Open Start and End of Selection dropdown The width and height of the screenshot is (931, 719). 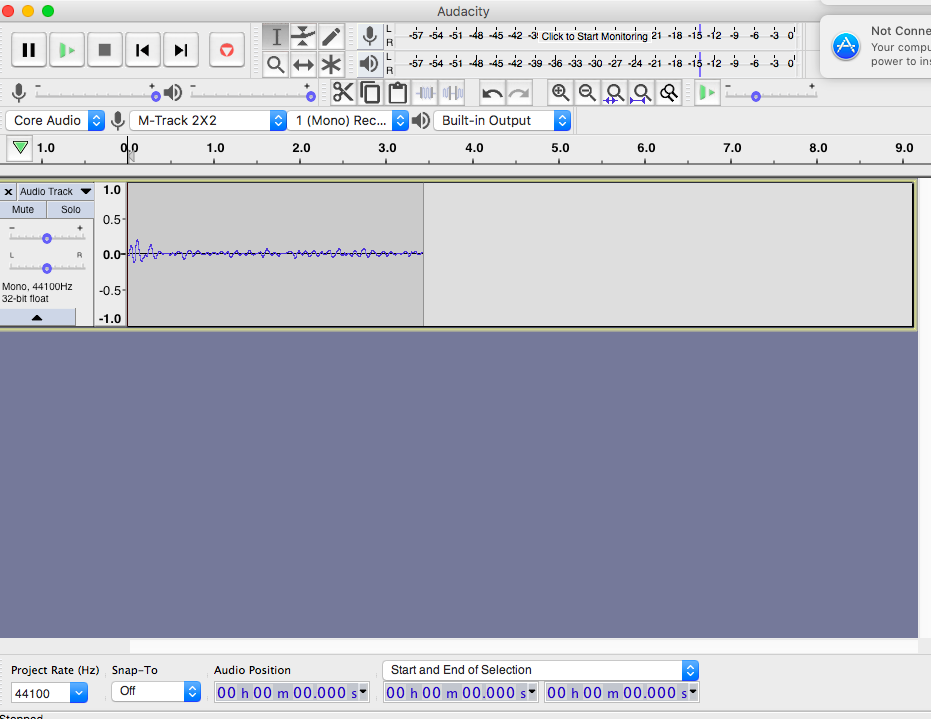coord(540,670)
